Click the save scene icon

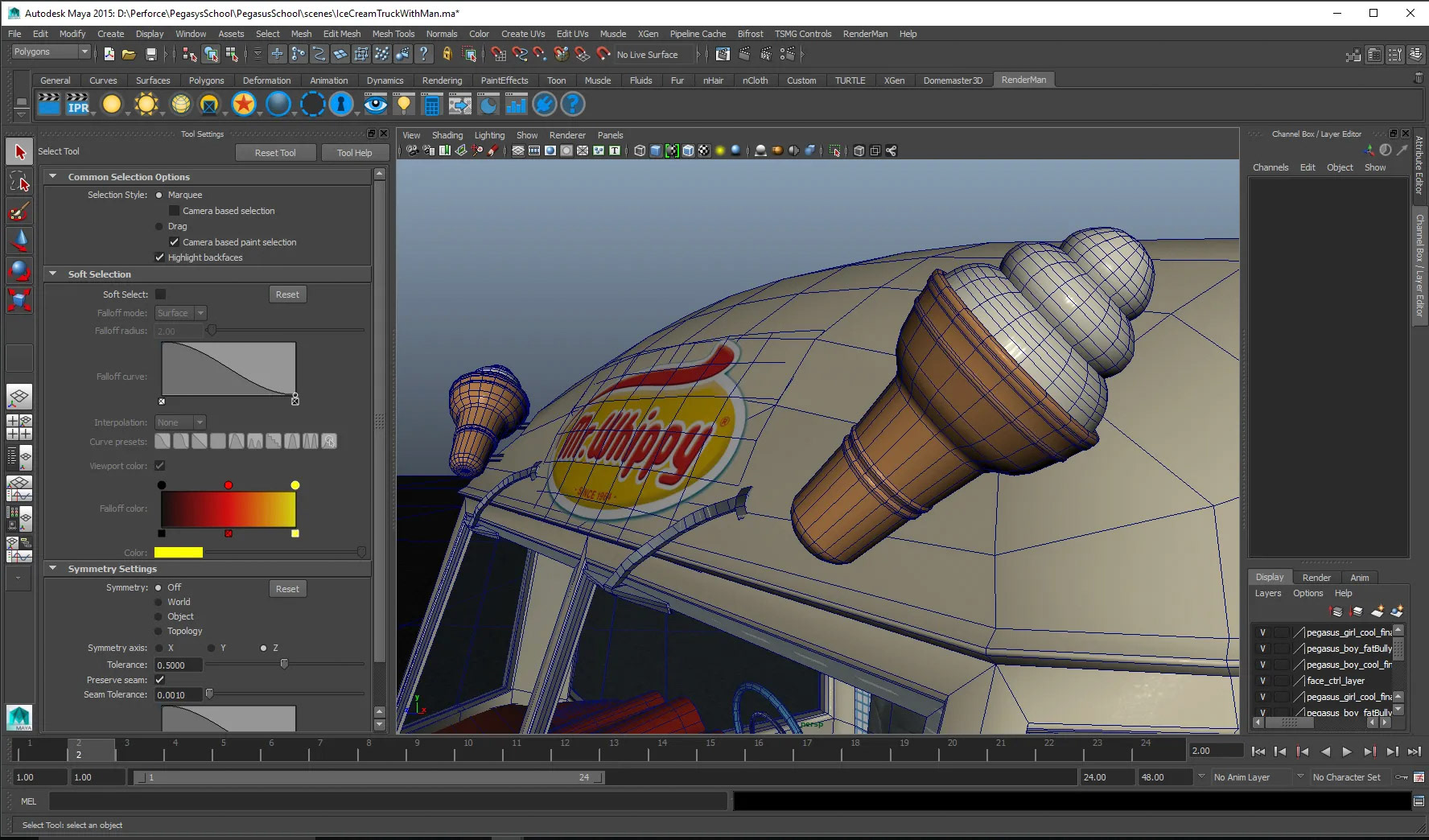[150, 55]
